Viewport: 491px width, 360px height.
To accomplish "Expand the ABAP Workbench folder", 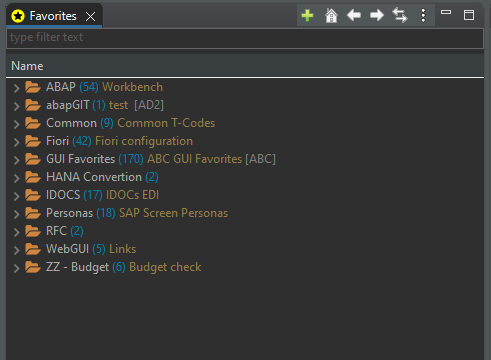I will coord(16,88).
